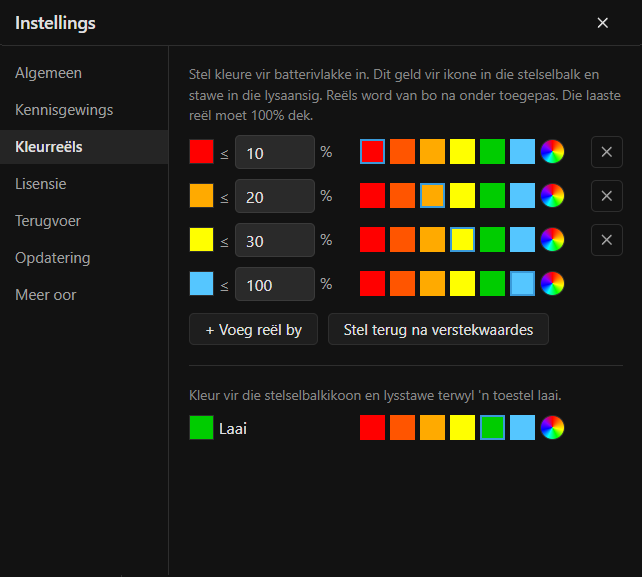Set 30% rule color to yellow
The height and width of the screenshot is (577, 642).
462,240
